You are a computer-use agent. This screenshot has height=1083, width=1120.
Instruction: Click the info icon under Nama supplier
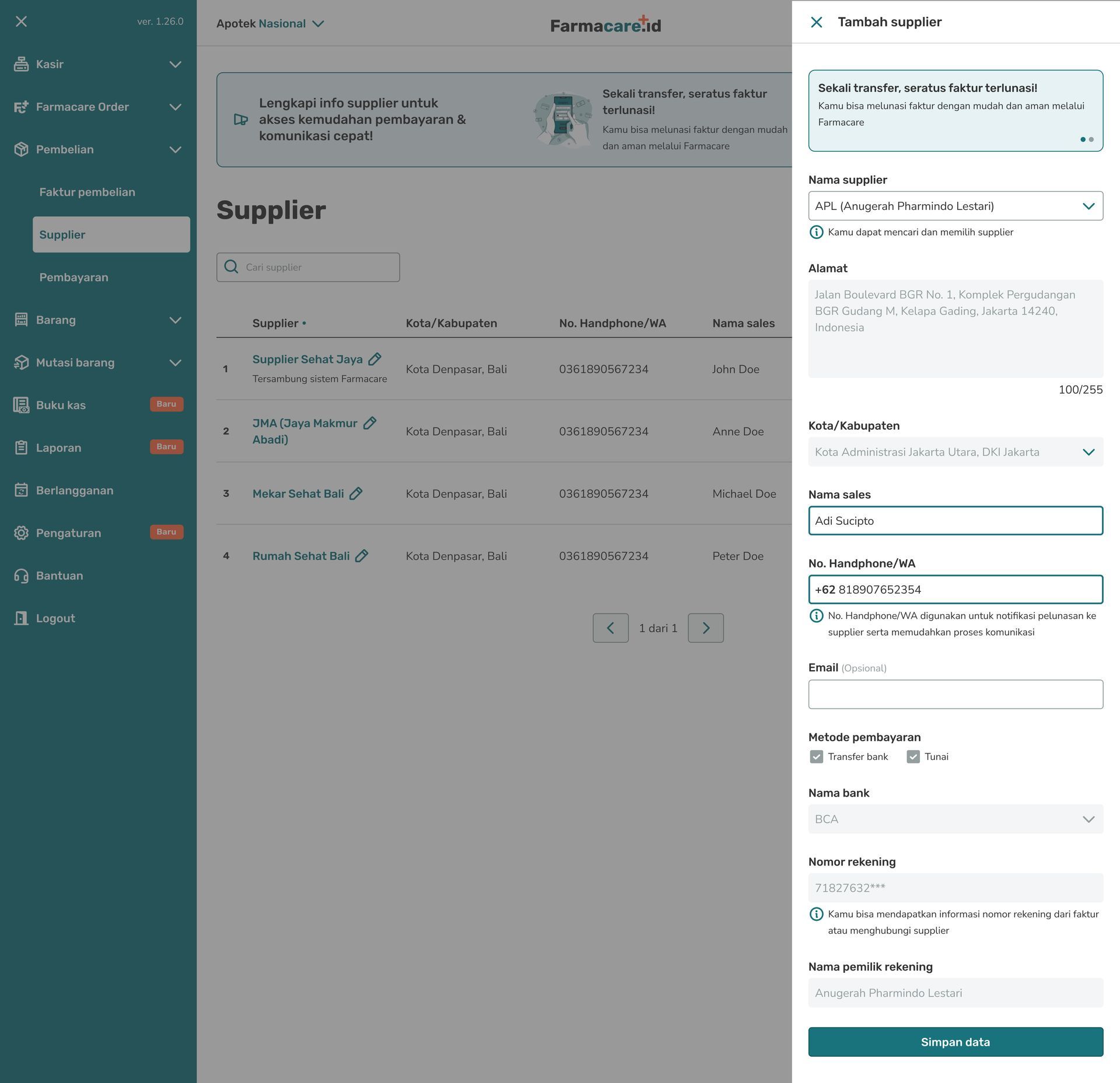point(816,232)
